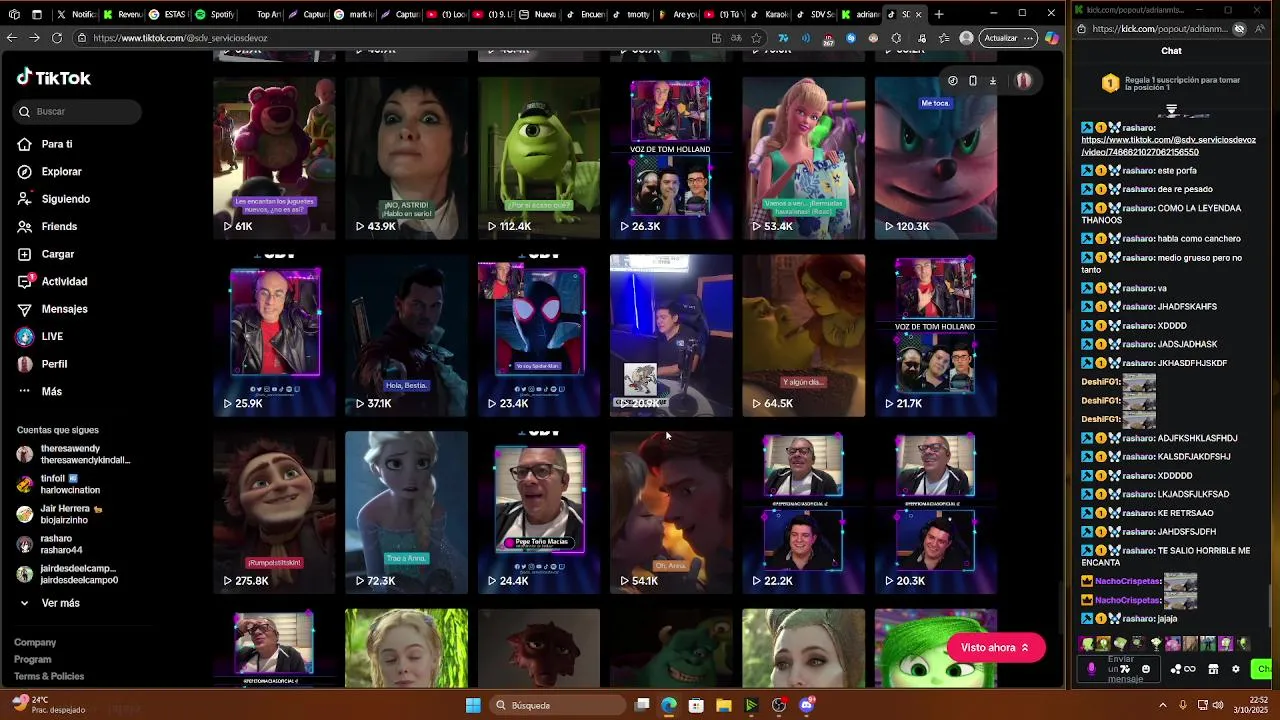The width and height of the screenshot is (1280, 720).
Task: Open File Explorer from the taskbar
Action: click(724, 705)
